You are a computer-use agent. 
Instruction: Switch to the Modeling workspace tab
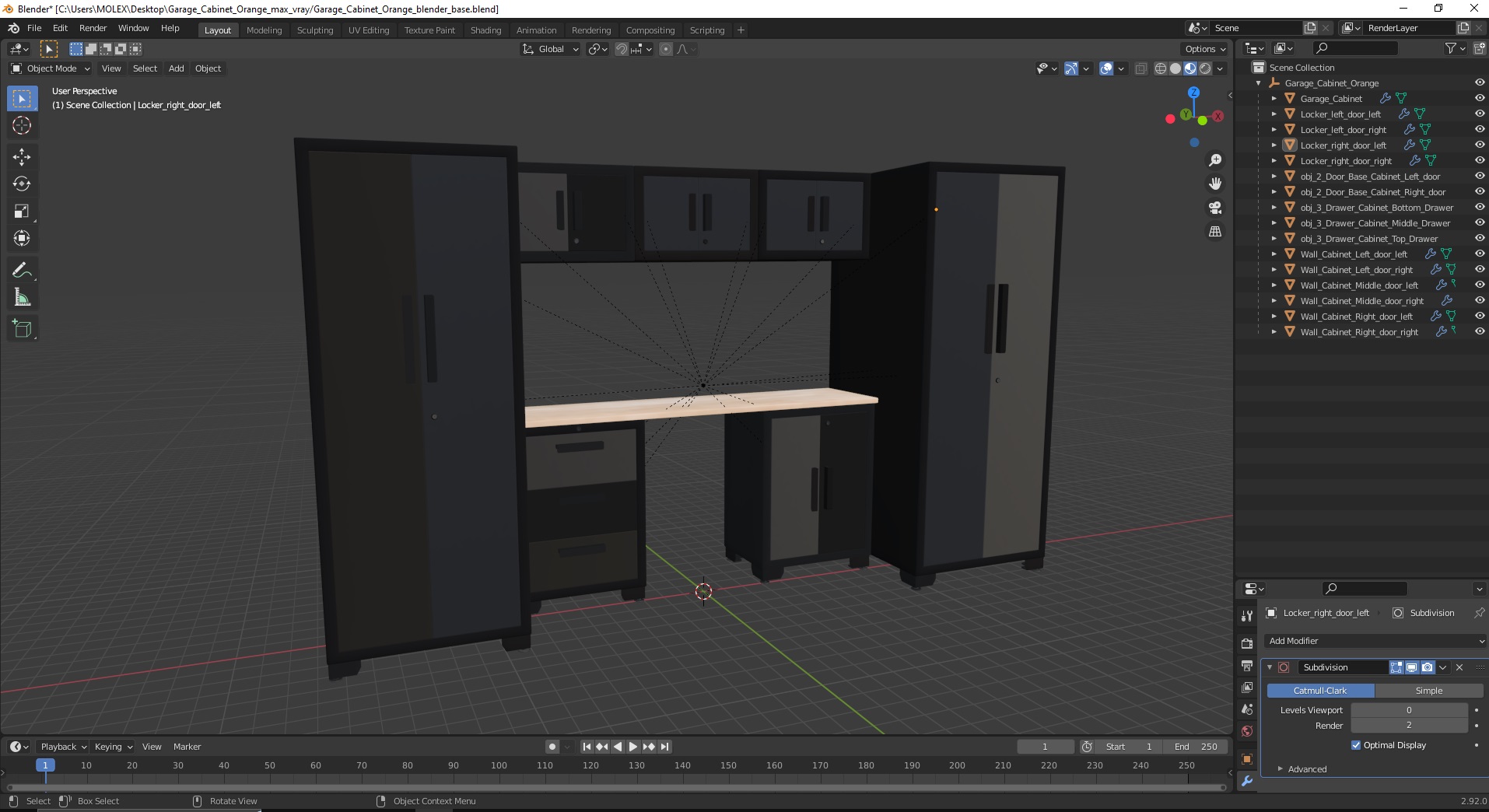tap(264, 30)
